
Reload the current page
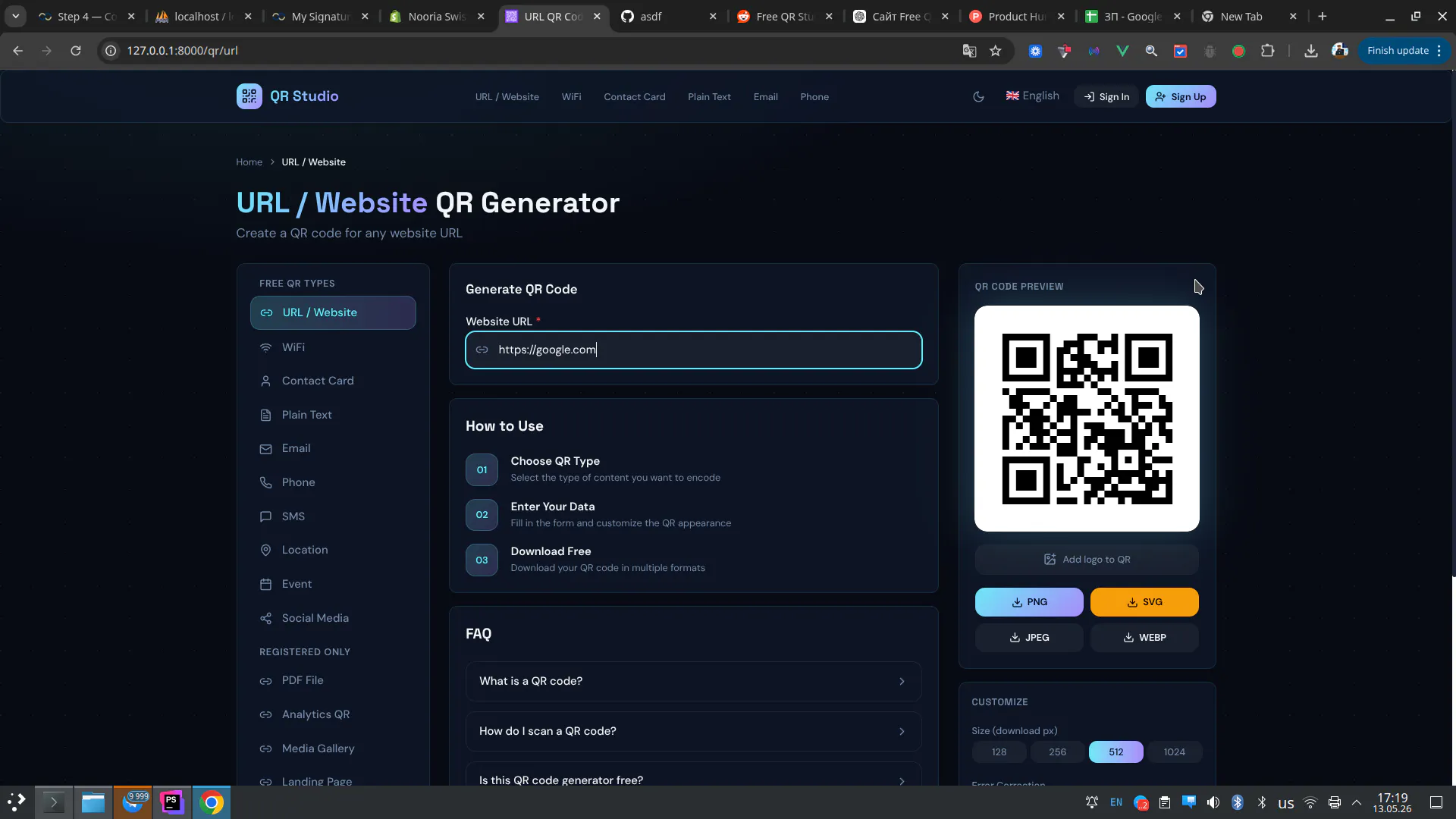pos(76,51)
